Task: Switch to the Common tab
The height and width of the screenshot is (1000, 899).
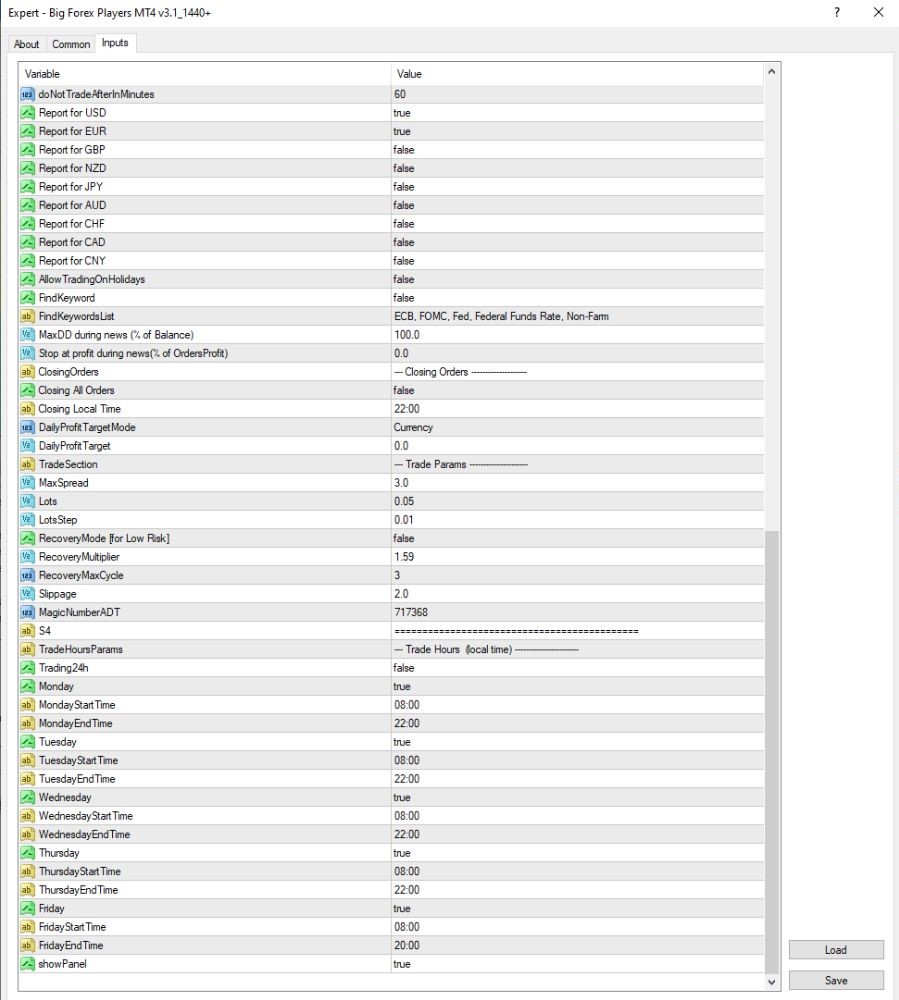Action: 71,44
